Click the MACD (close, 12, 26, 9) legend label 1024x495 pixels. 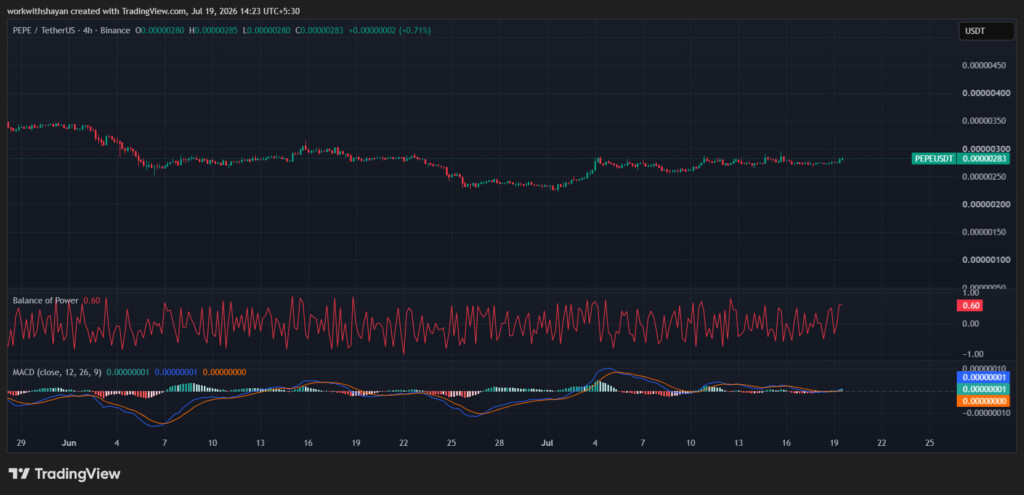click(57, 372)
